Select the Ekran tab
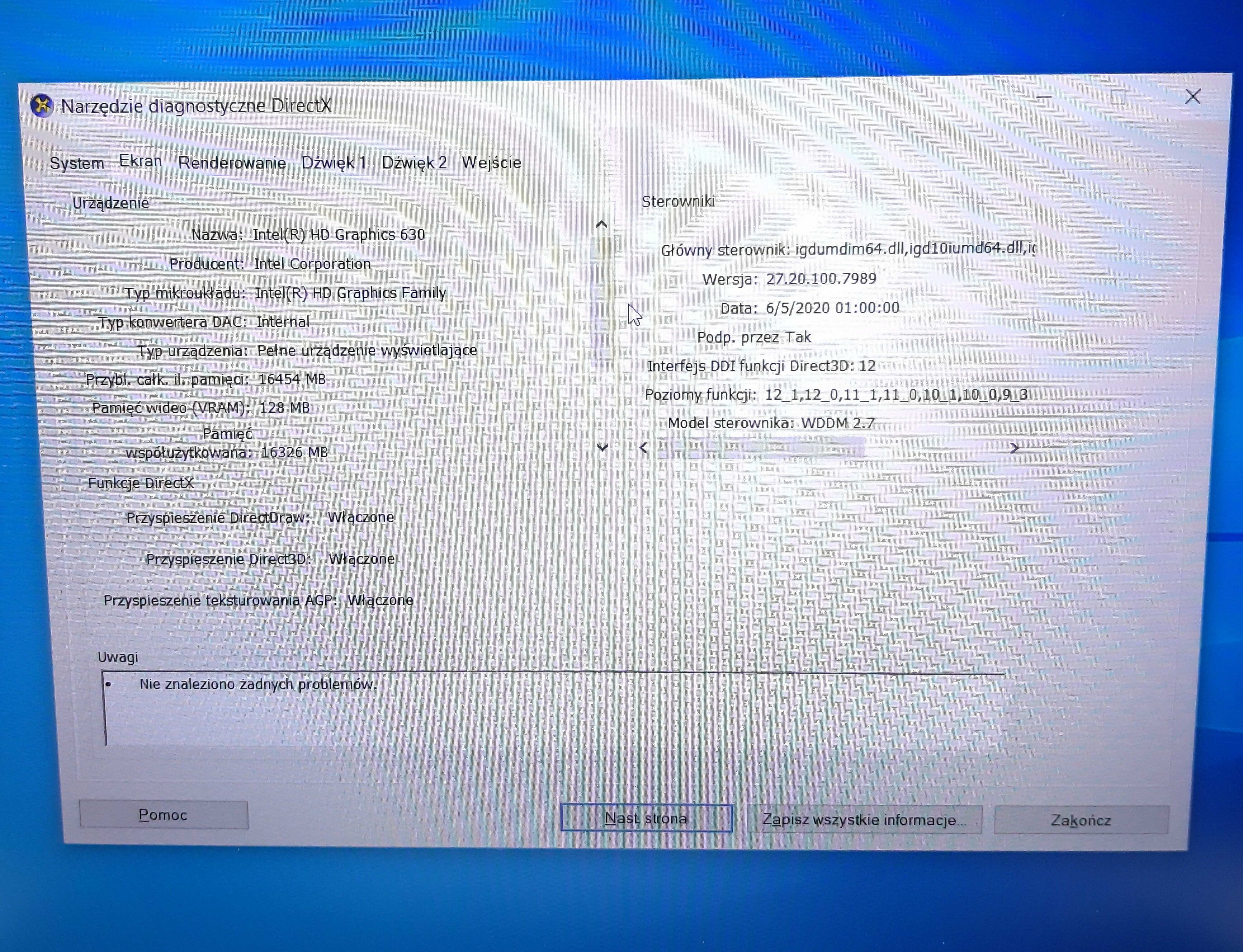Screen dimensions: 1243x952 (x=140, y=161)
